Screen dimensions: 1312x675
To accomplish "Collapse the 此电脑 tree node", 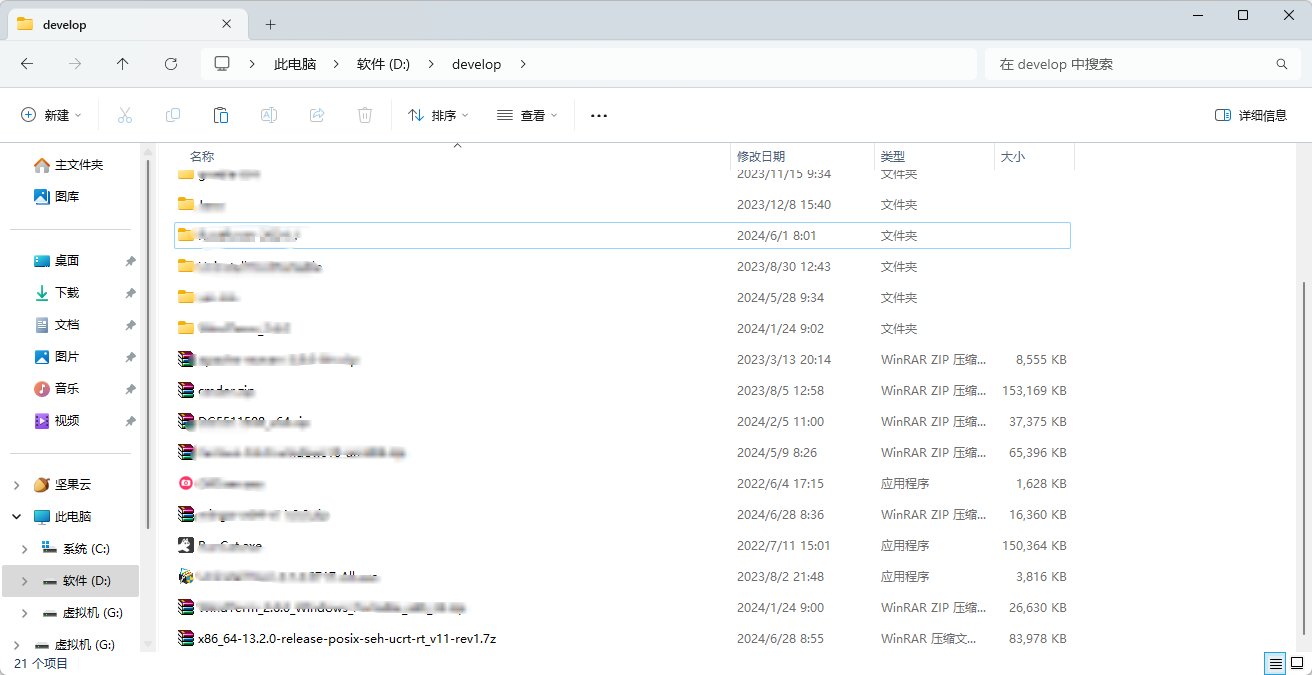I will pyautogui.click(x=16, y=517).
